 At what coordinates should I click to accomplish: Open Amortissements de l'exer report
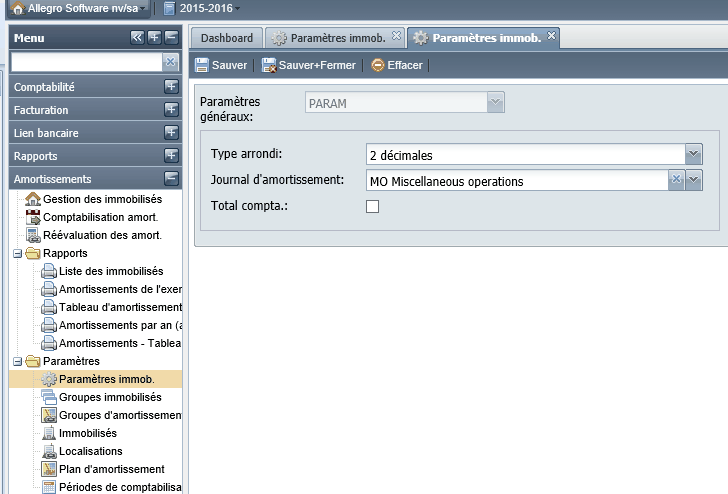click(120, 289)
